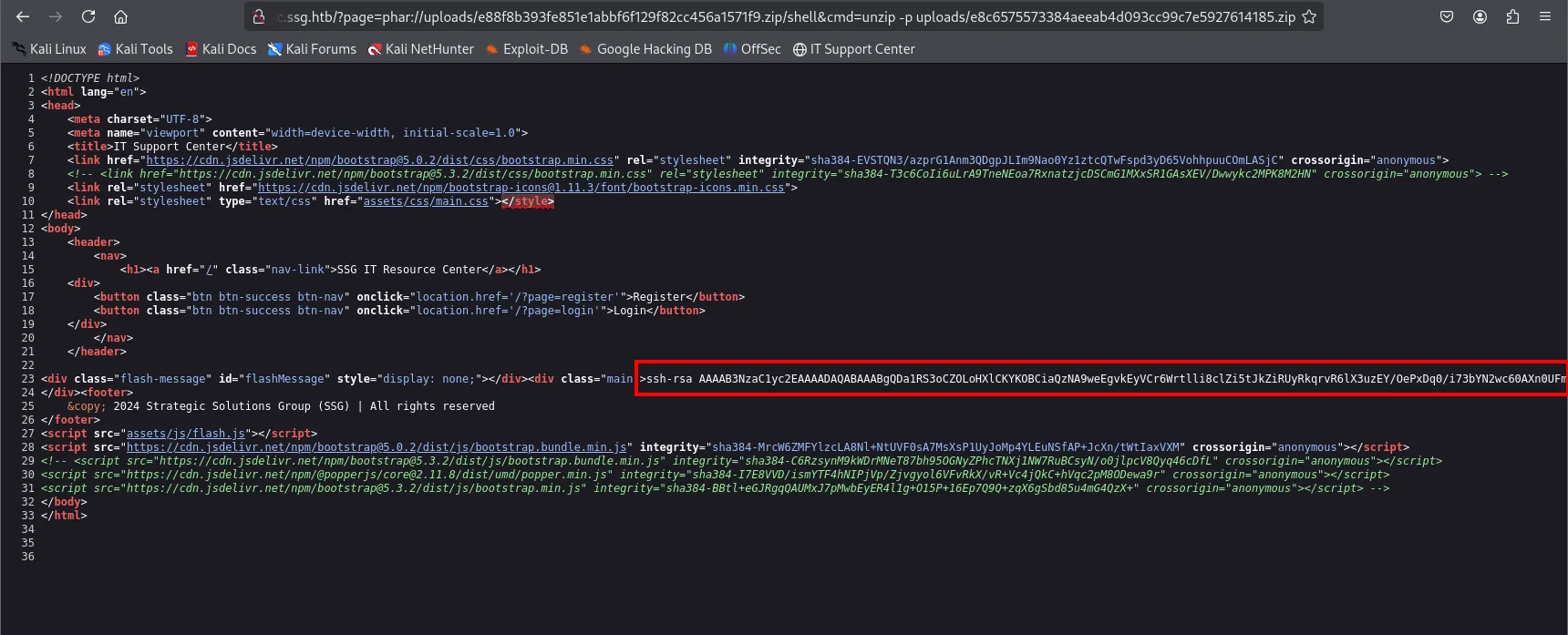Screen dimensions: 1568x635
Task: Bookmark this page with star icon
Action: click(1309, 16)
